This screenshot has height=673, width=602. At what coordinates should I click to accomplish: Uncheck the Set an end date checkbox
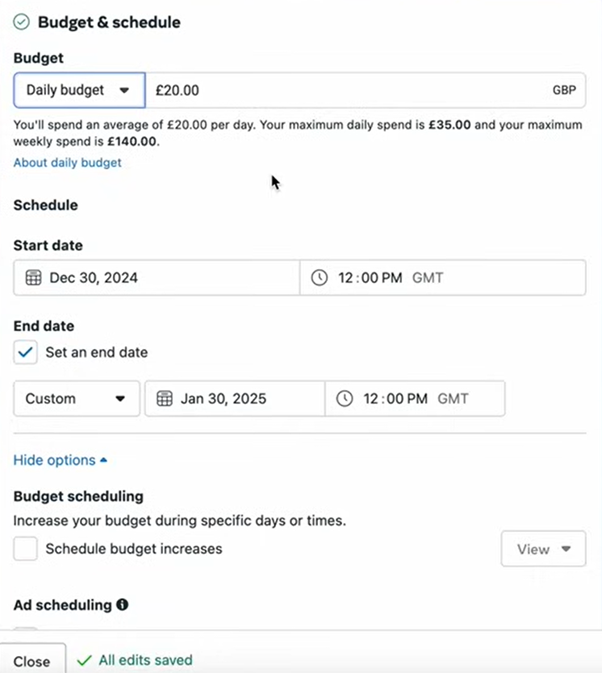[25, 352]
